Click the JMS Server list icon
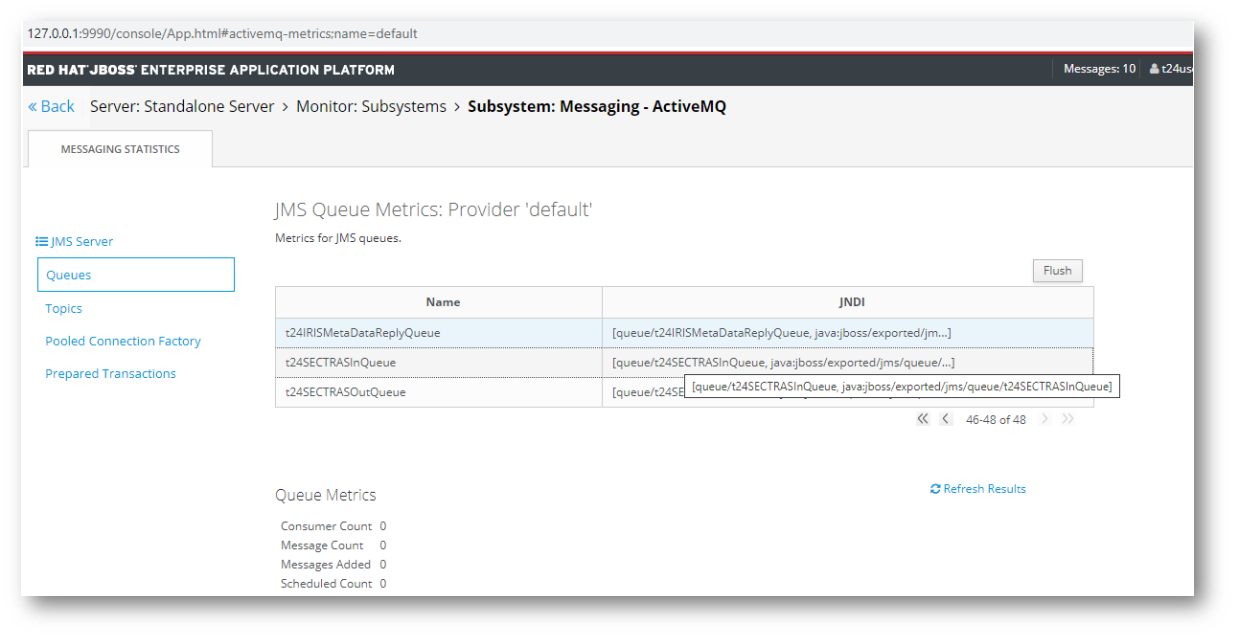 (x=42, y=241)
